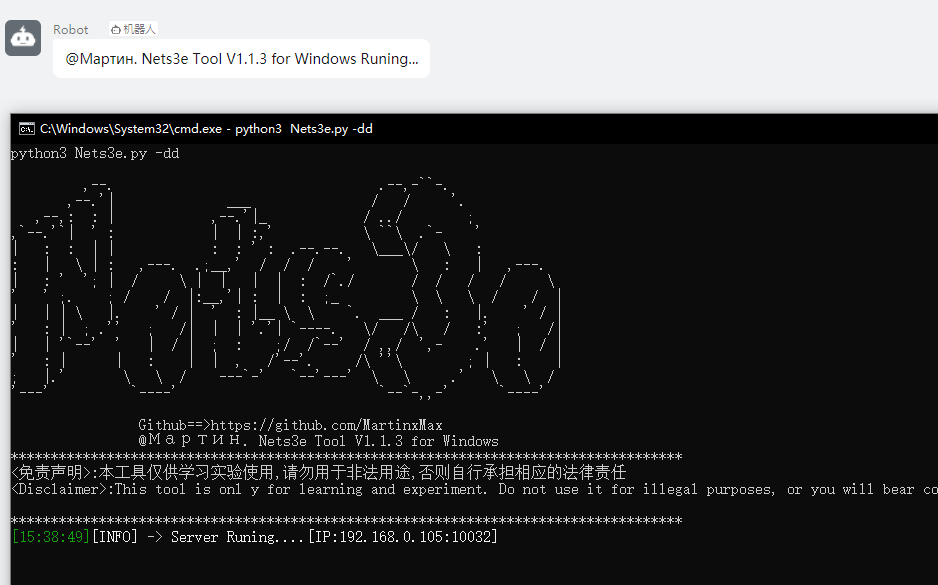Click the green 15:38:49 timestamp
Screen dimensions: 938x585
(51, 537)
